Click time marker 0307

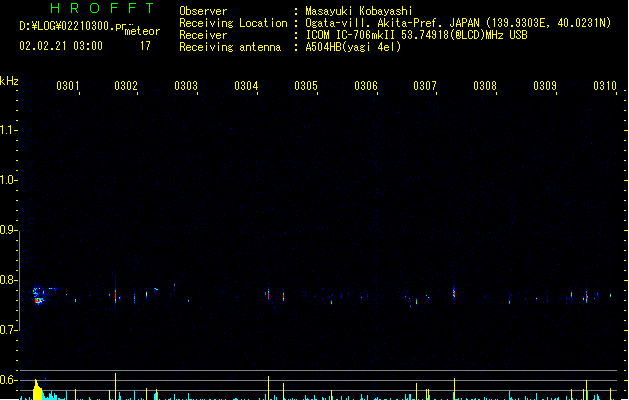[425, 85]
